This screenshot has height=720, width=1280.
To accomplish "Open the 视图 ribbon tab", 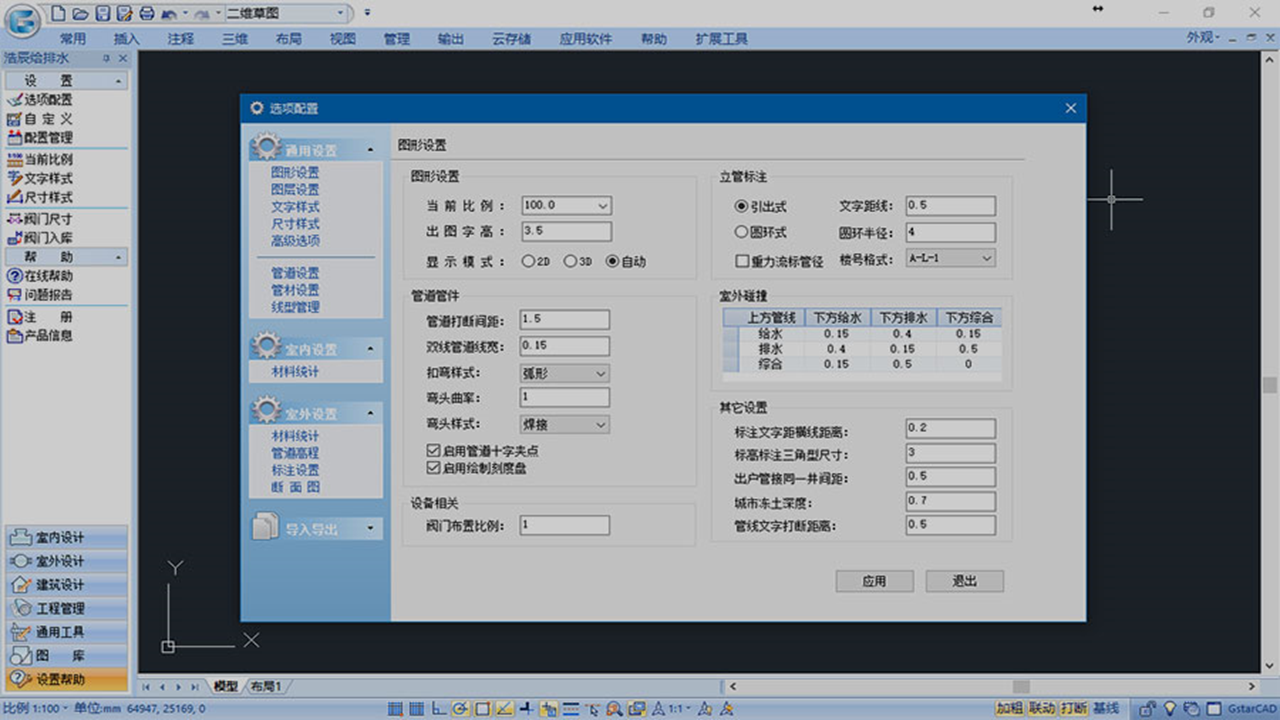I will 342,39.
